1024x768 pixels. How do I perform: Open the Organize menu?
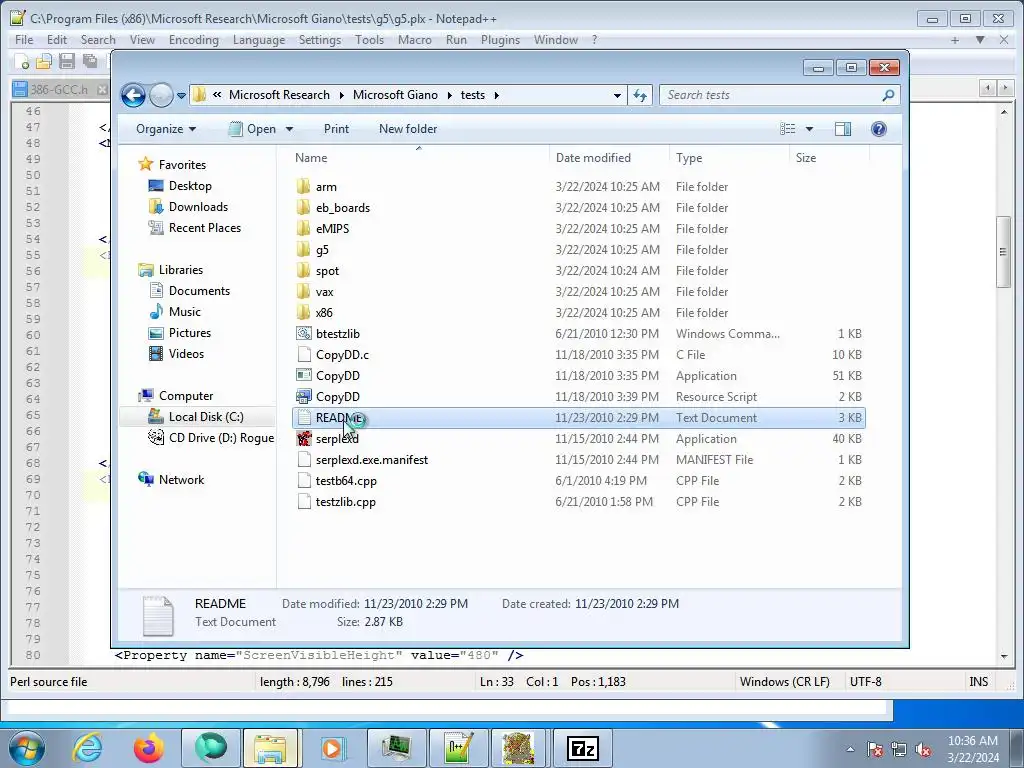click(x=166, y=129)
